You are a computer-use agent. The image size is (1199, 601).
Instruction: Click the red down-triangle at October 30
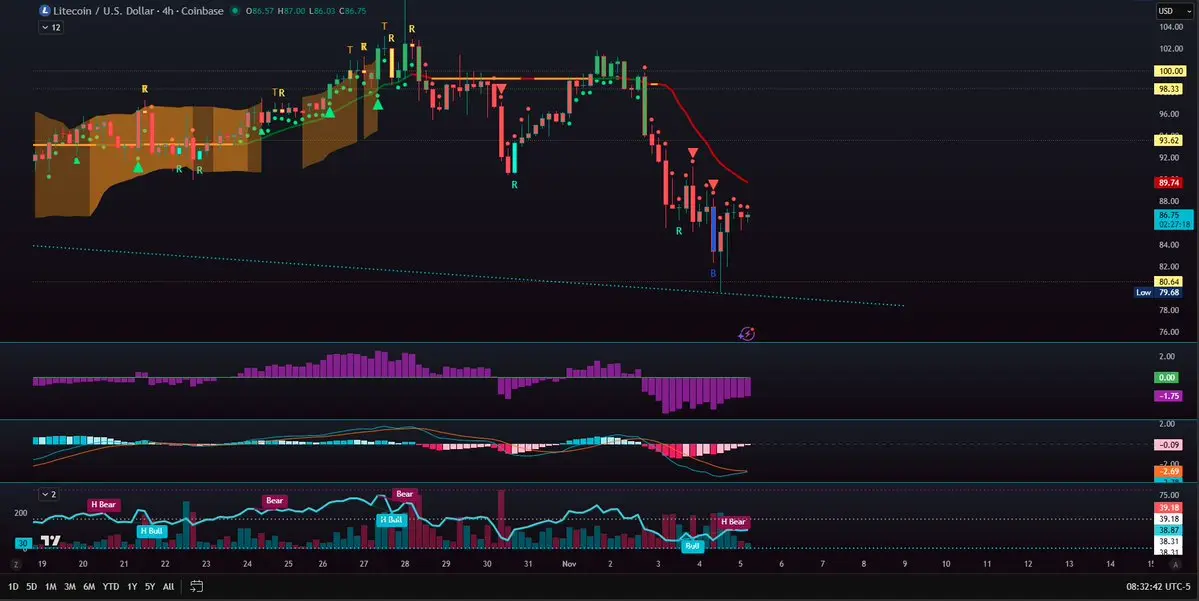pos(500,90)
